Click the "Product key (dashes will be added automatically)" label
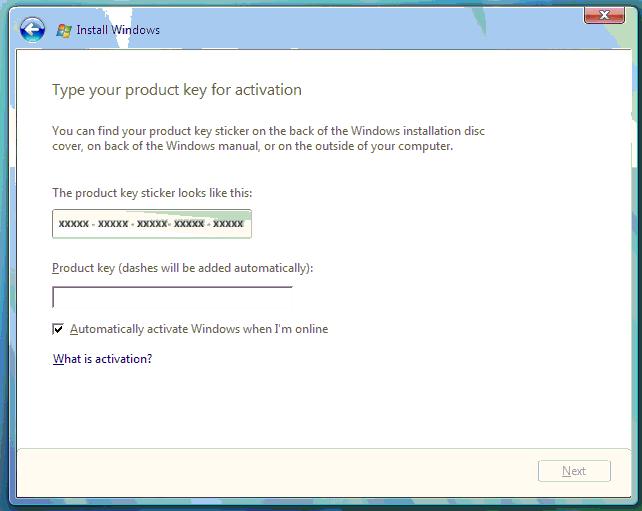The height and width of the screenshot is (511, 642). click(x=182, y=268)
